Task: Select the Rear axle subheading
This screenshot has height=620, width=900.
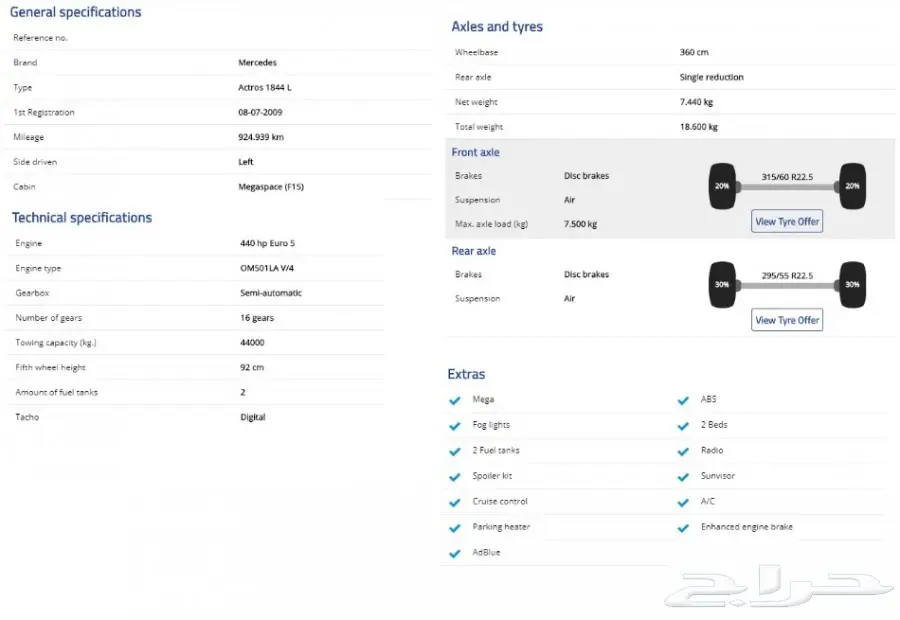Action: click(474, 251)
